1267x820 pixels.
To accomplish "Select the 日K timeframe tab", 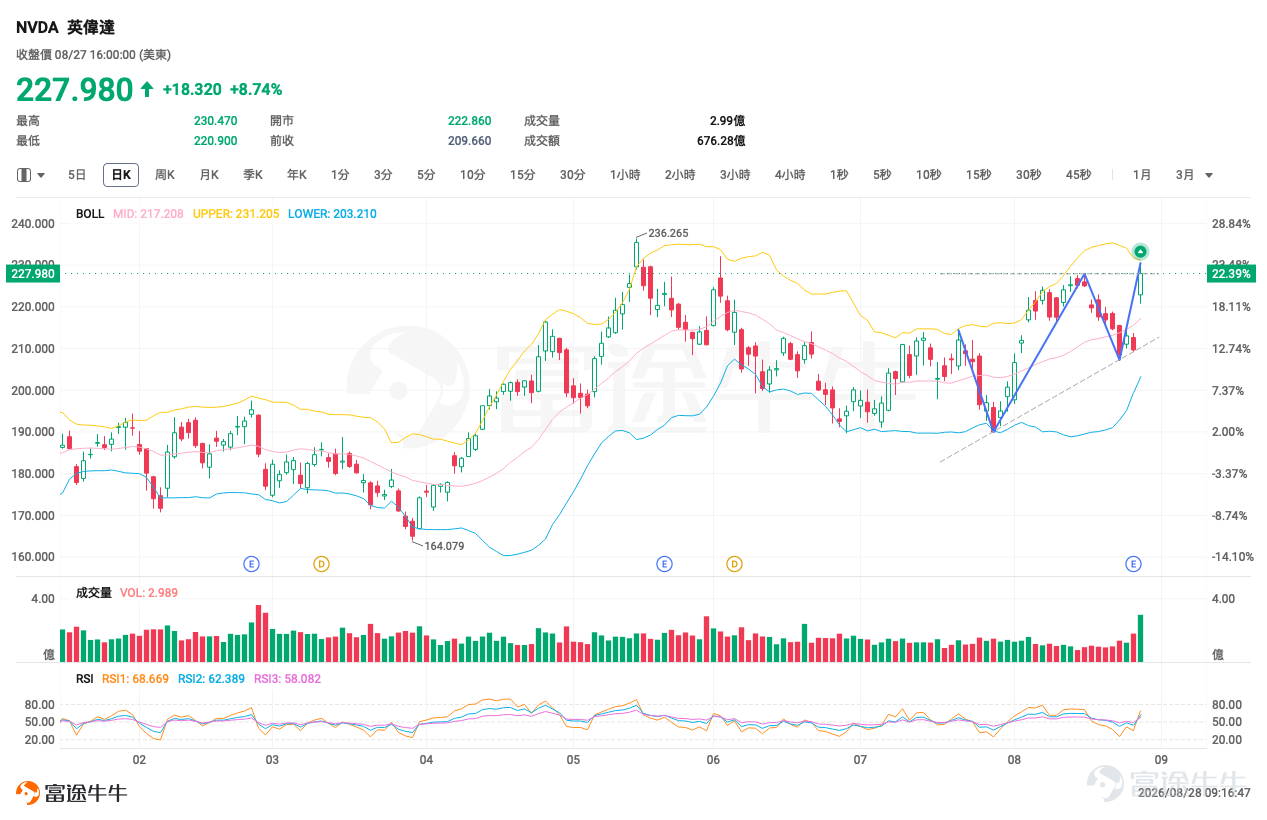I will 121,175.
